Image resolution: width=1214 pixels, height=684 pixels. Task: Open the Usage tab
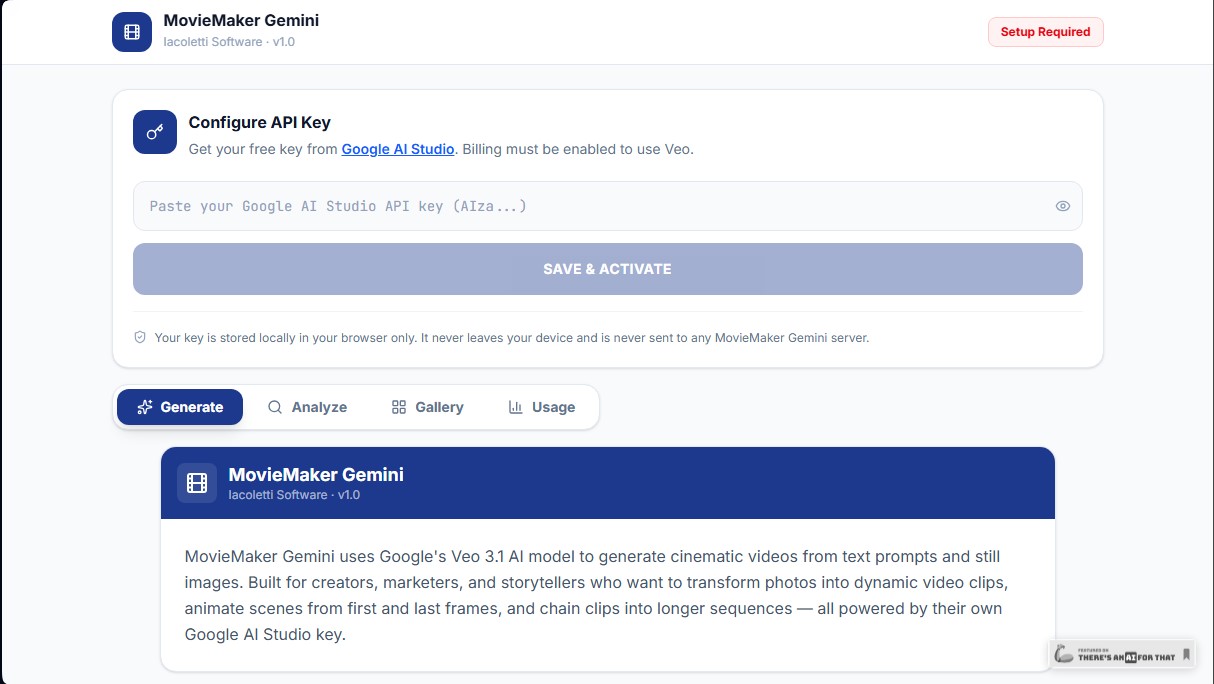[541, 407]
